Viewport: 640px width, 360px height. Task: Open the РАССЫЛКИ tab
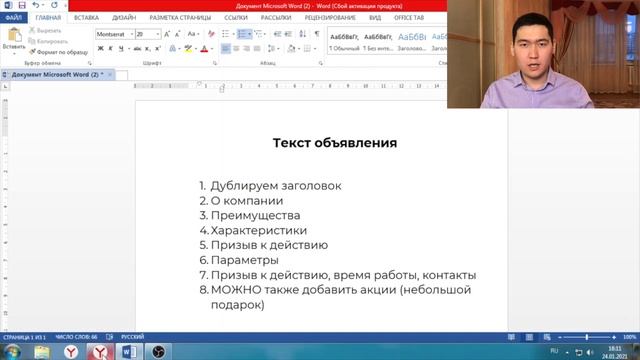[276, 18]
